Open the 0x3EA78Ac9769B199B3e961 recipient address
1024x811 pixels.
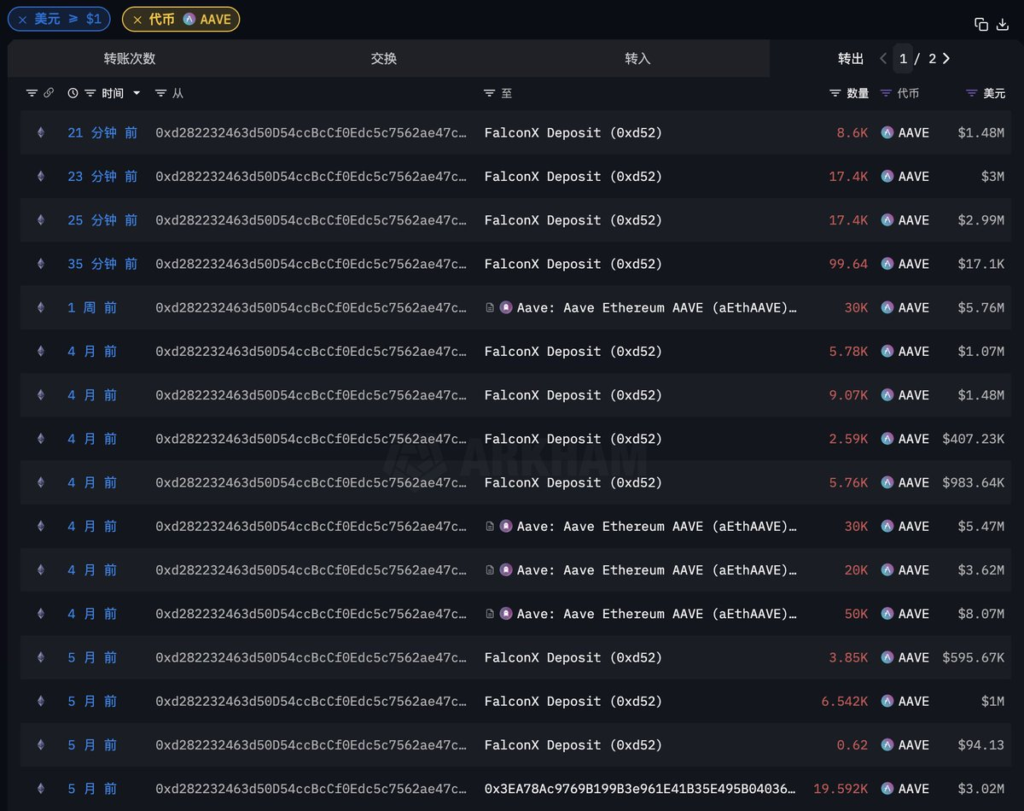click(x=640, y=789)
